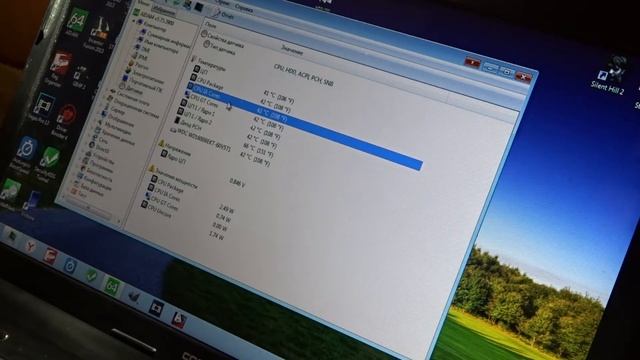
Task: Open the GIMP 2 desktop shortcut
Action: 79,77
